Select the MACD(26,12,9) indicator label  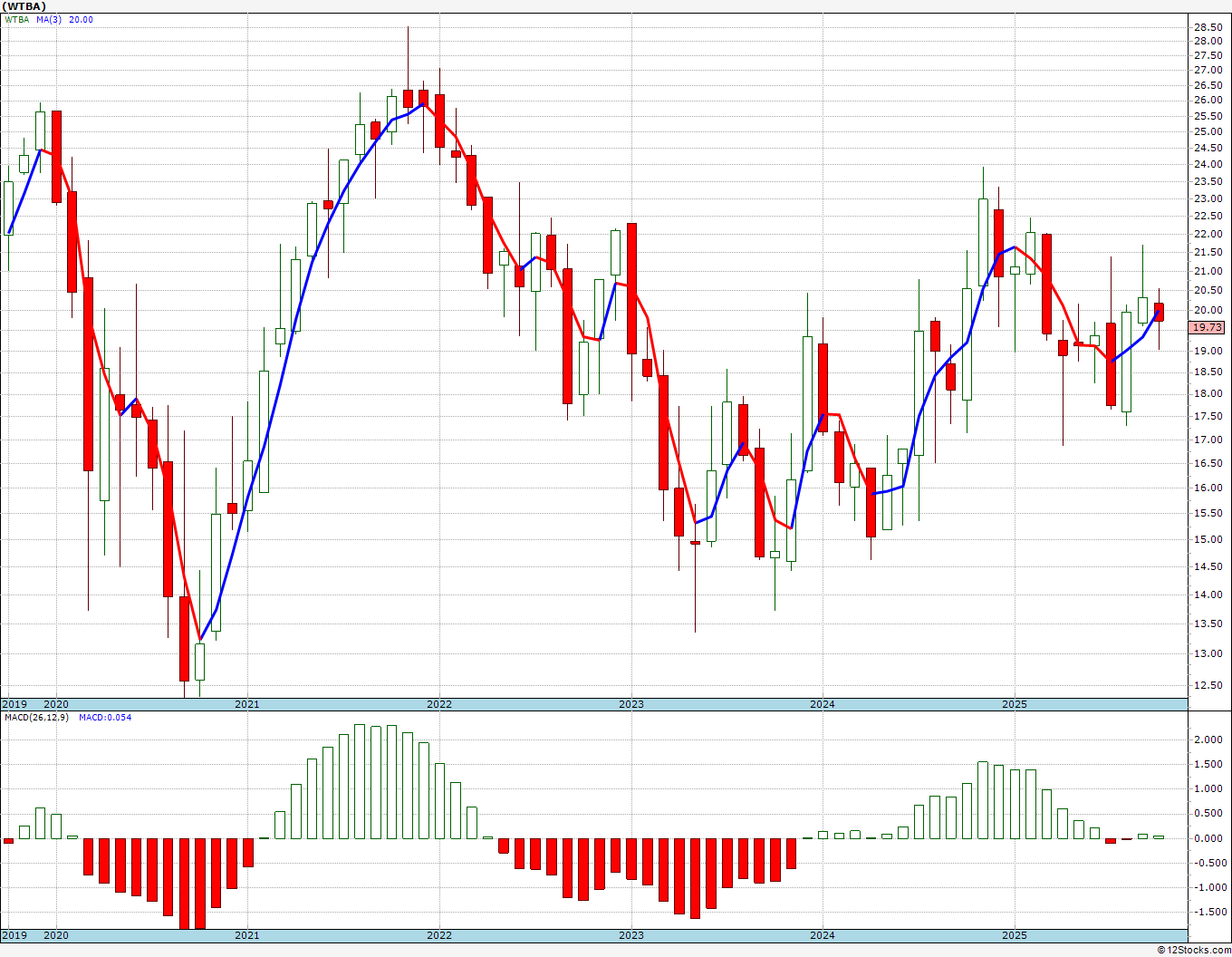point(34,718)
